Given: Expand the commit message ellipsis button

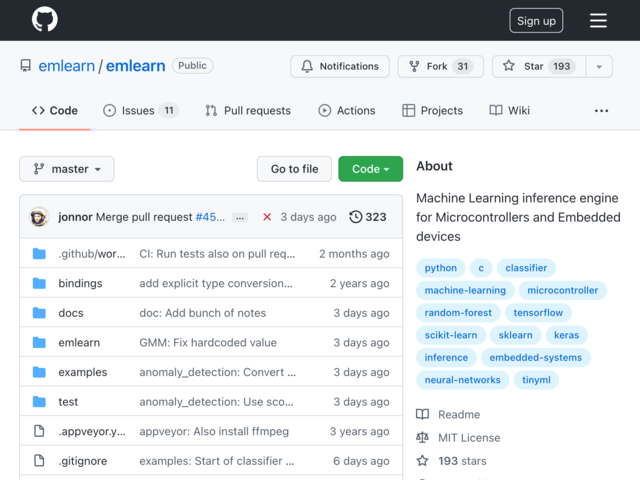Looking at the screenshot, I should pos(240,218).
